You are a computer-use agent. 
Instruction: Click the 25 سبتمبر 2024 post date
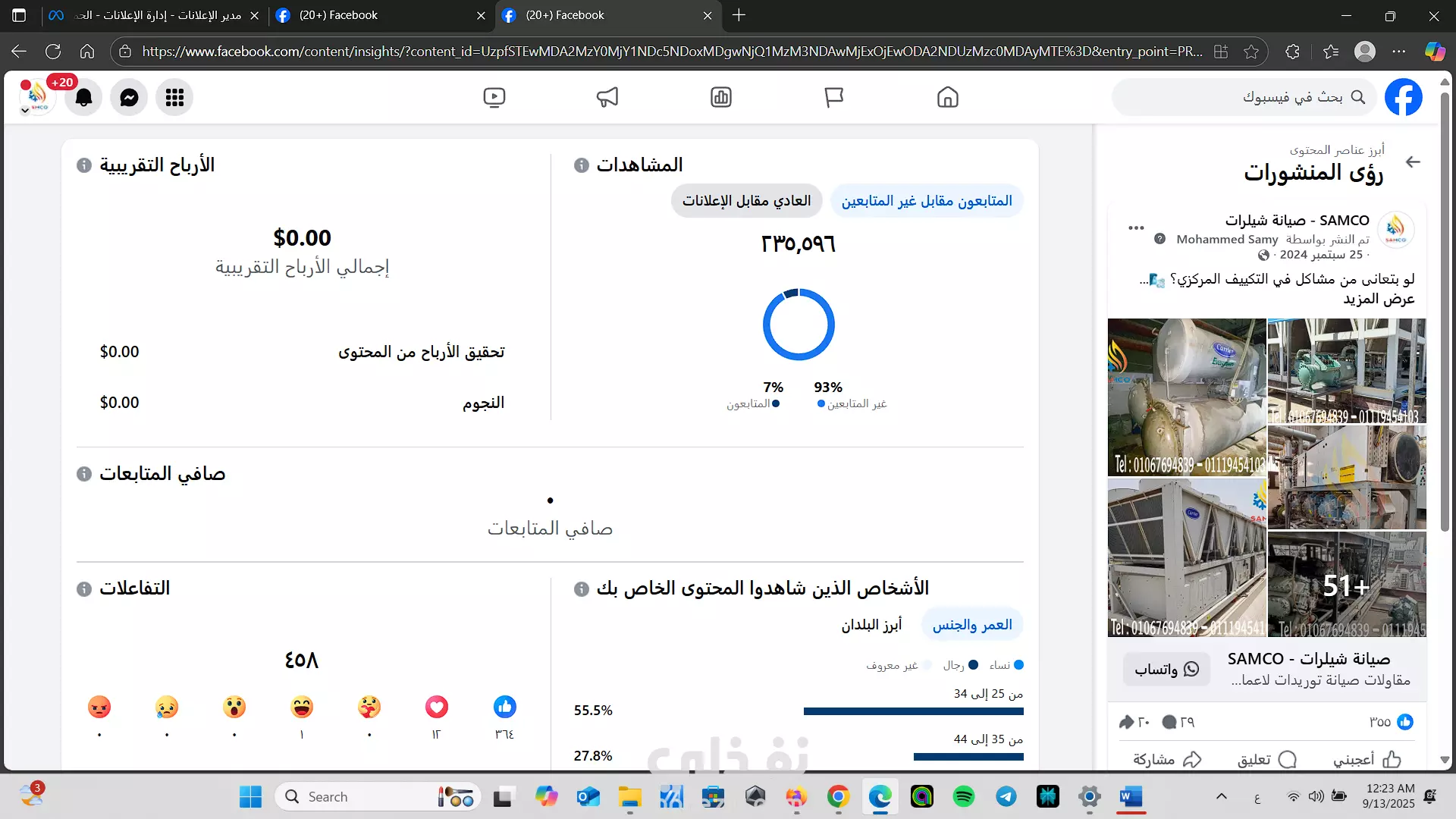(1320, 255)
